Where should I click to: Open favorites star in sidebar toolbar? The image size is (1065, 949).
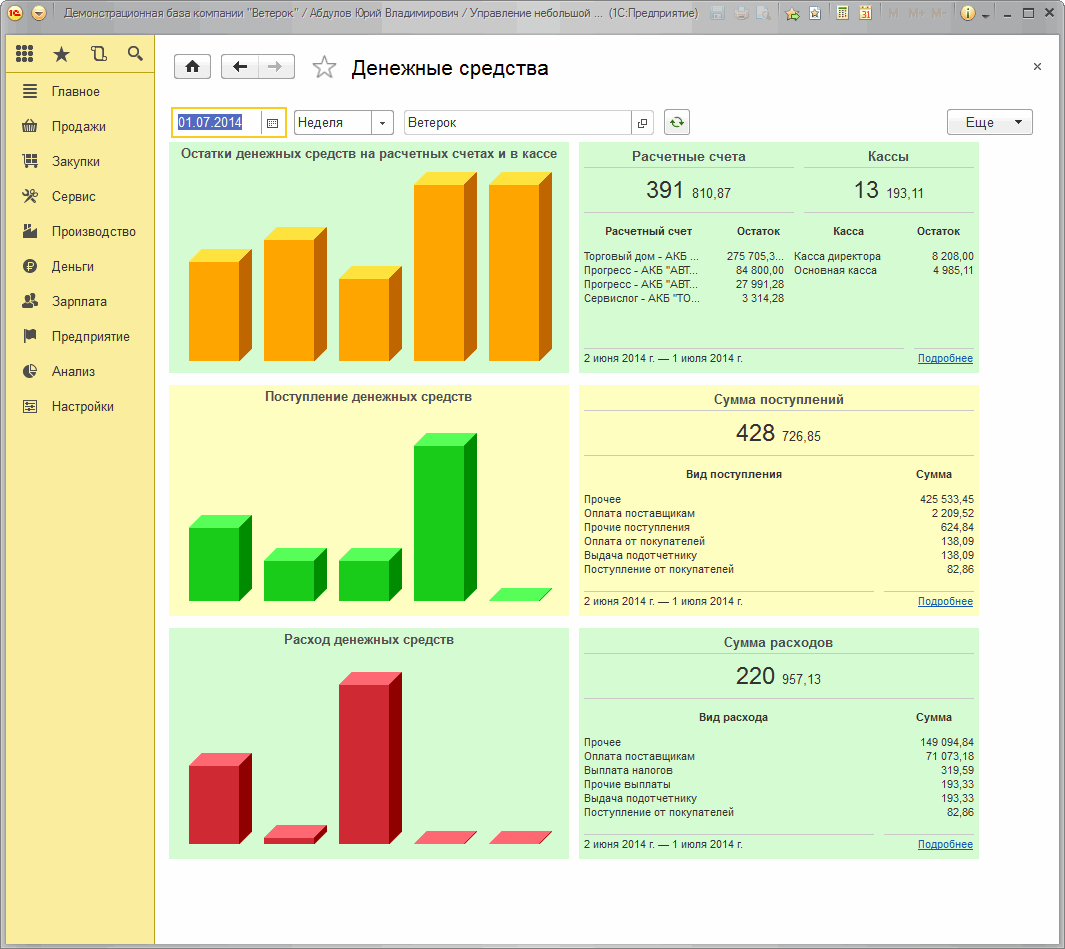(61, 54)
